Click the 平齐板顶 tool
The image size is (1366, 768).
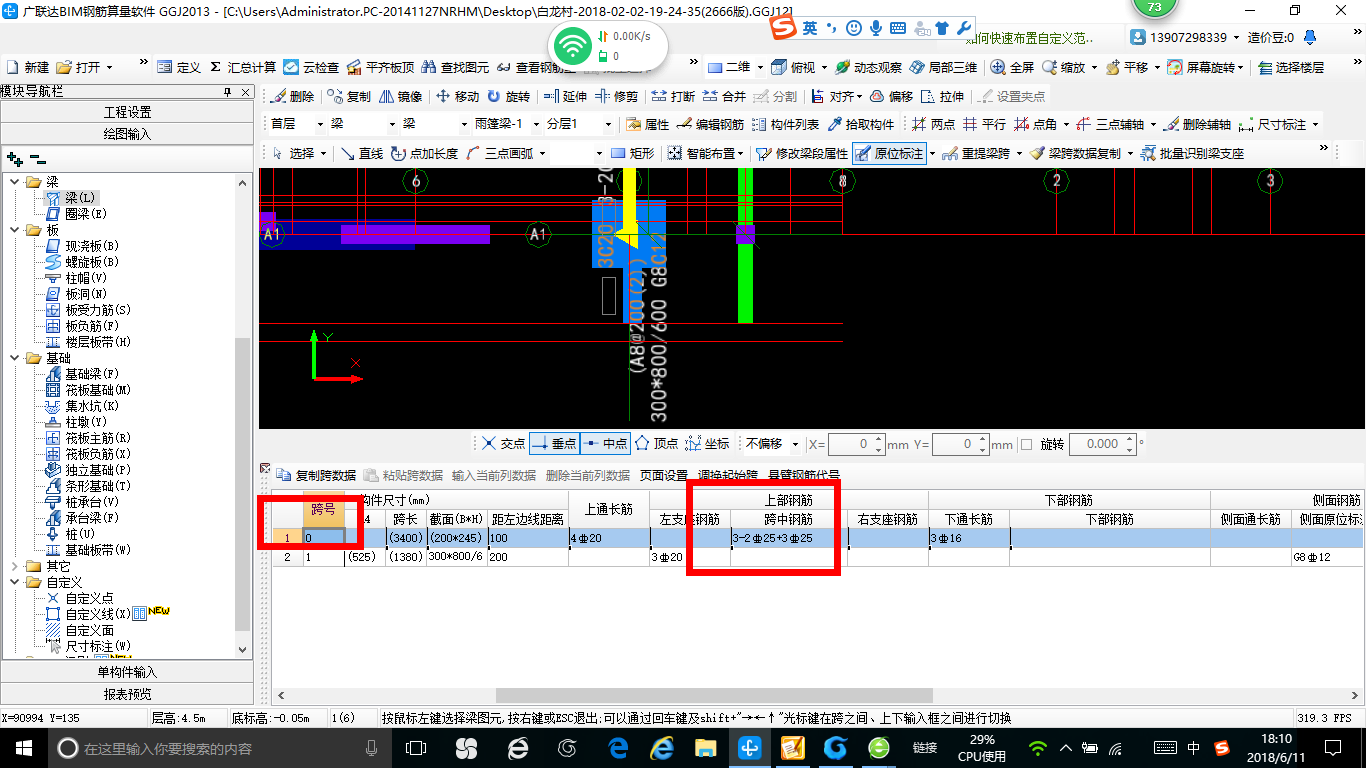[x=380, y=67]
